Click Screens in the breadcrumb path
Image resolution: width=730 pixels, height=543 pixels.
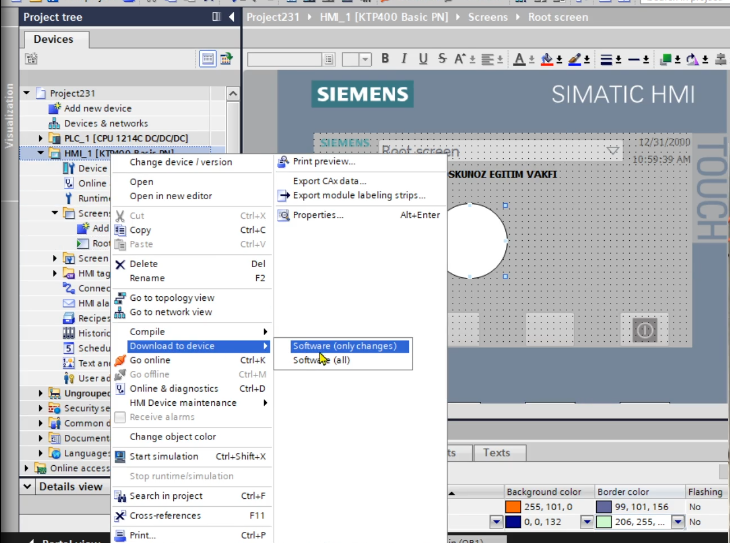click(x=487, y=17)
